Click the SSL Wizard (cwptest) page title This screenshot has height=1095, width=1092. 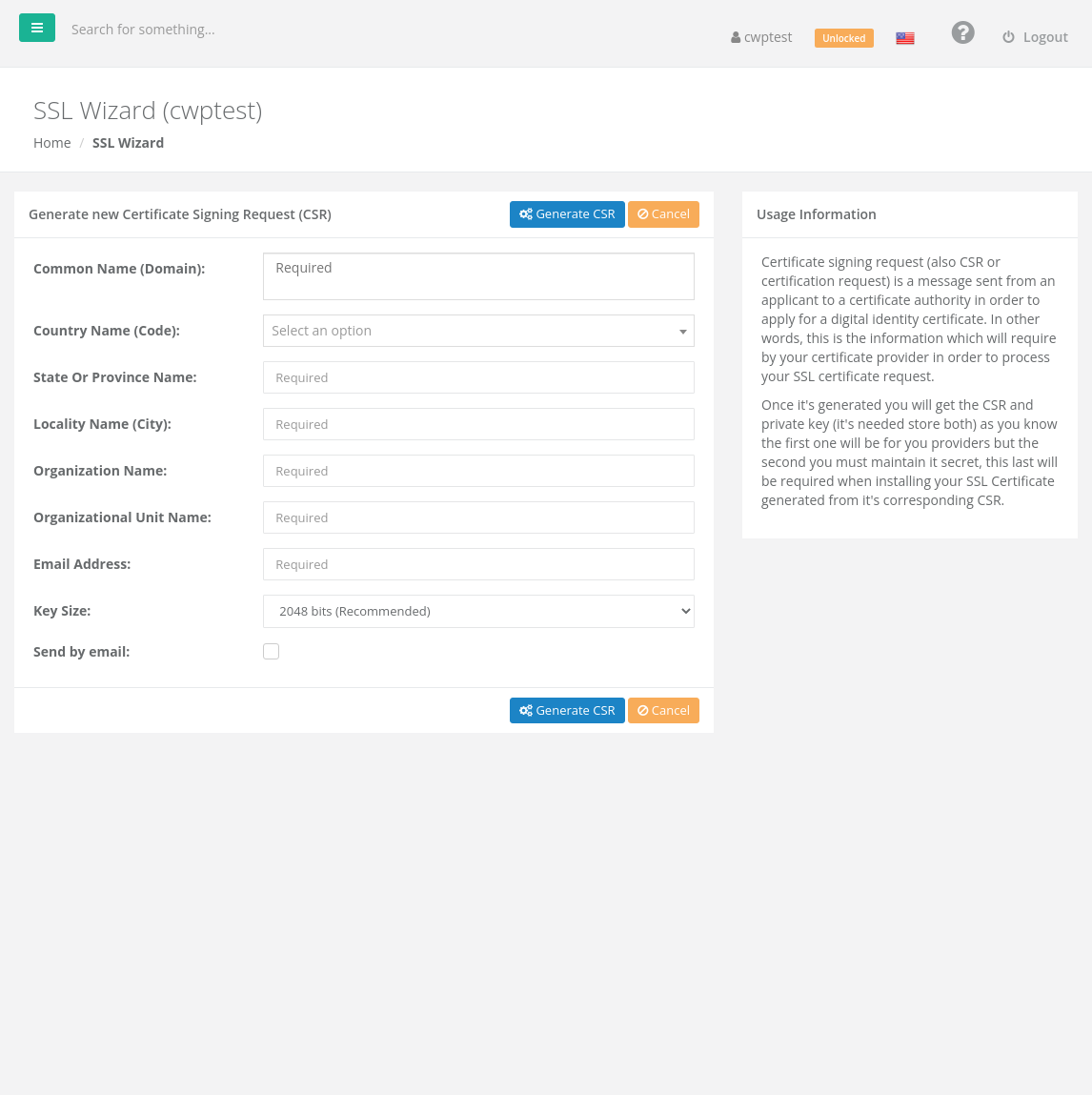[x=148, y=111]
